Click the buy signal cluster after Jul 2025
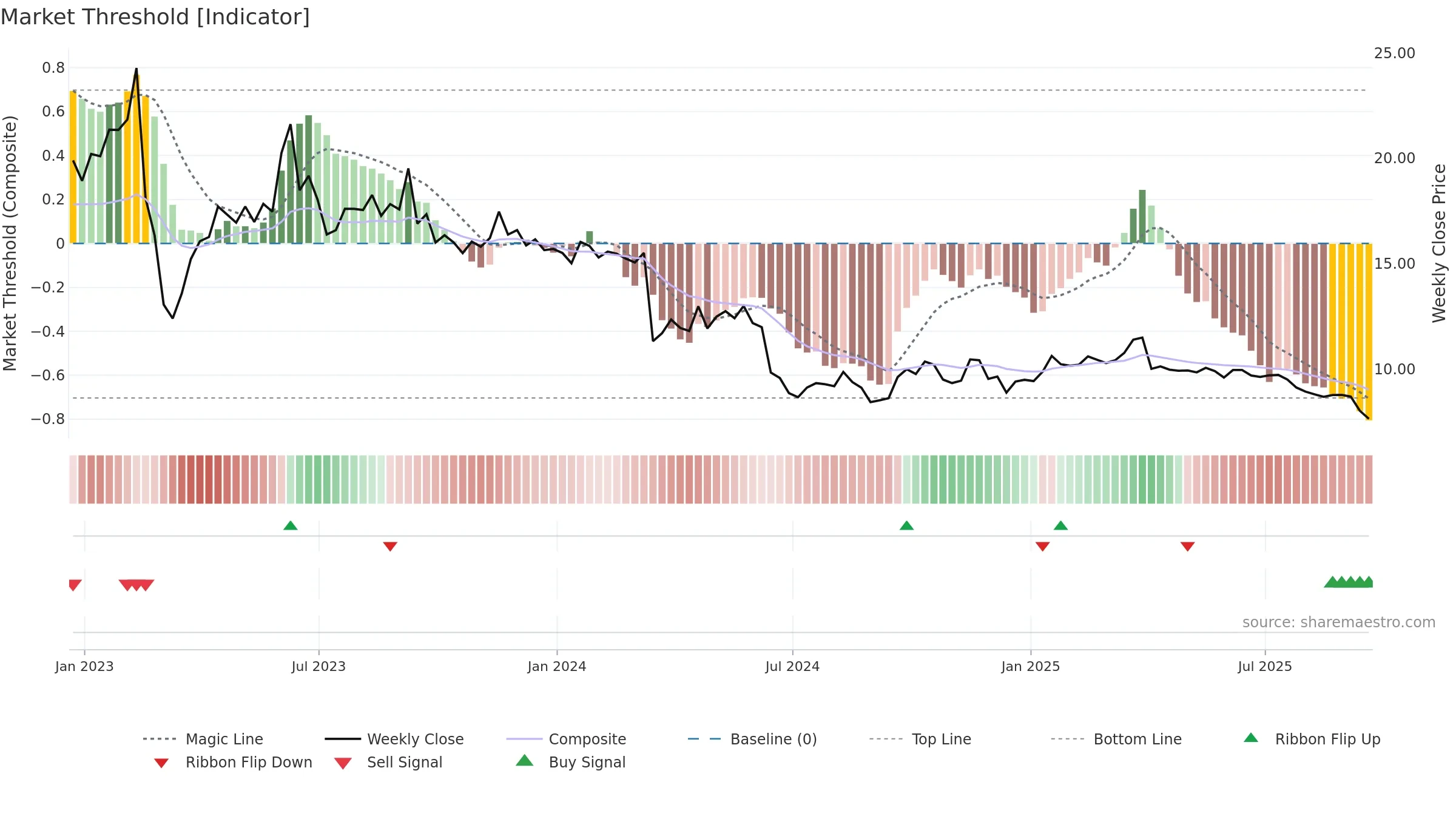1456x819 pixels. tap(1349, 582)
